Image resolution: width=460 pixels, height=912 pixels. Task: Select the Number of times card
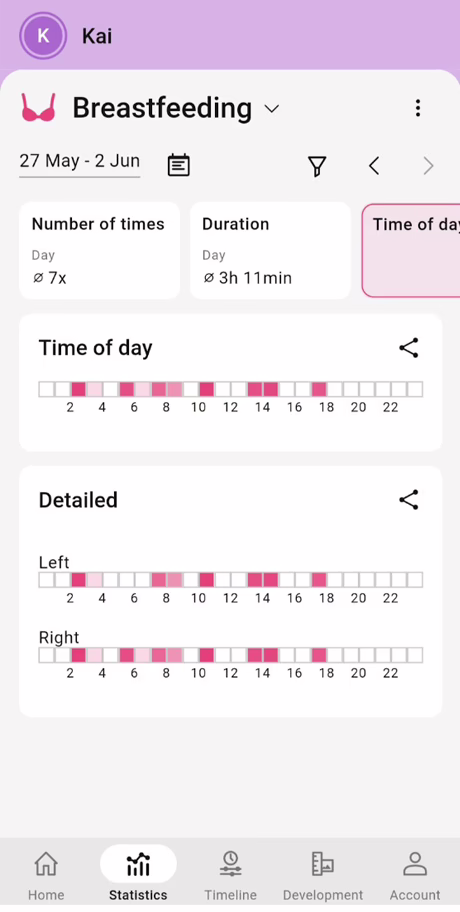(x=99, y=251)
